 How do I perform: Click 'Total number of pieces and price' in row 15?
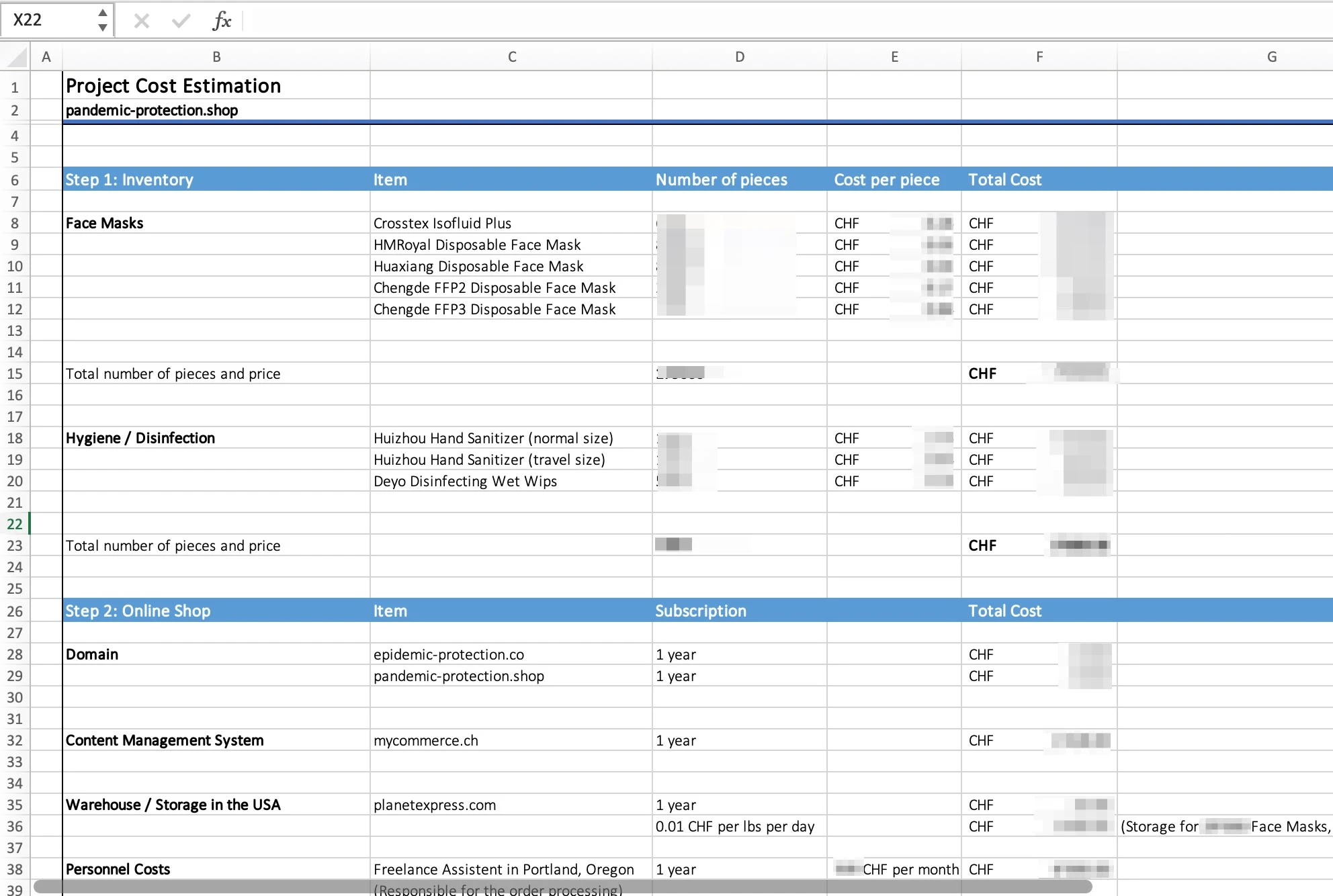pyautogui.click(x=216, y=373)
